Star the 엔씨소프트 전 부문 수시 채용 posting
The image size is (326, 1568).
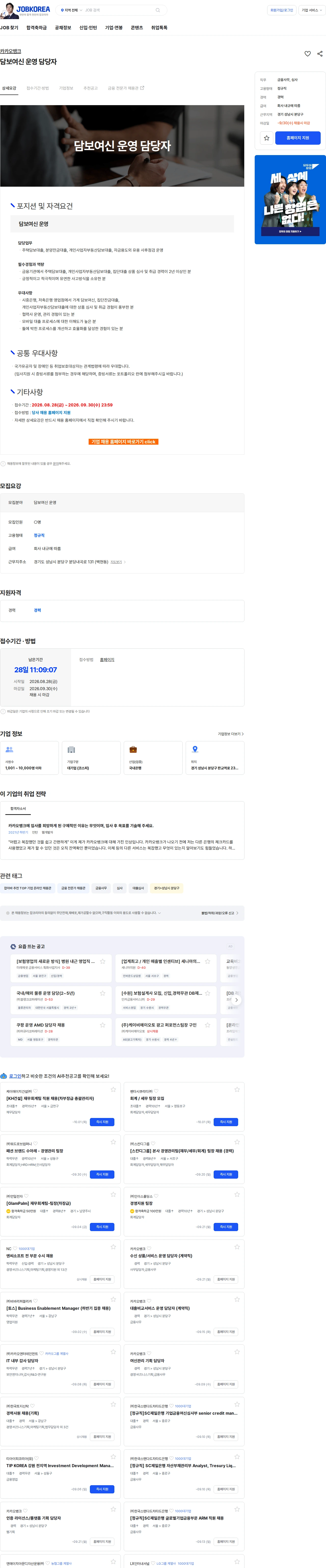113,1247
